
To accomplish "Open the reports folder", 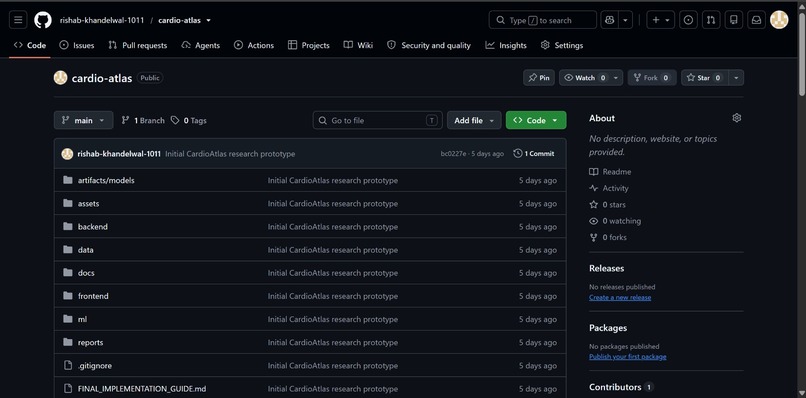I will pos(90,342).
